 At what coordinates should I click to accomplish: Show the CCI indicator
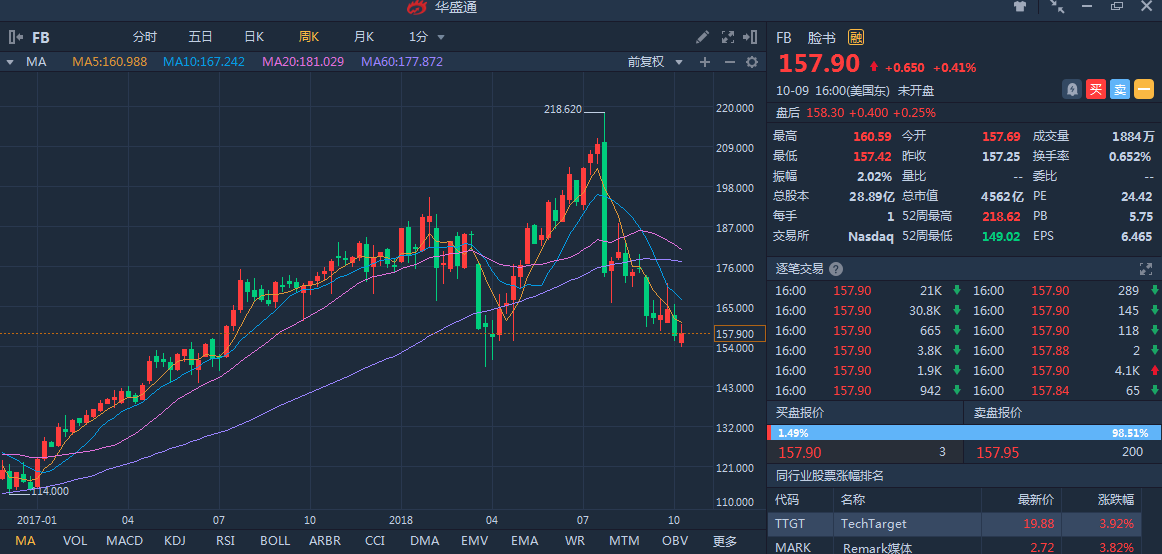[x=376, y=541]
